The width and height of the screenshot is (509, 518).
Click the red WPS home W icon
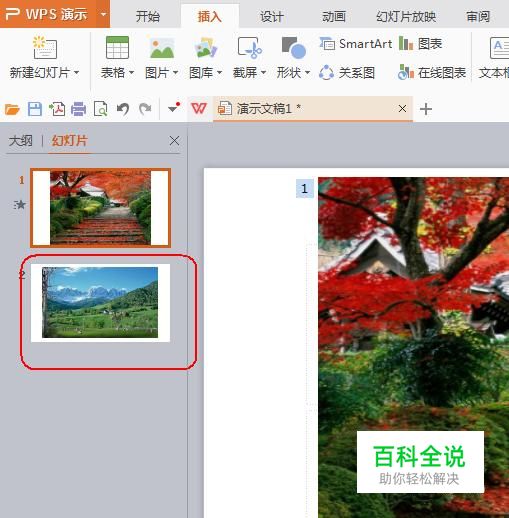tap(199, 108)
